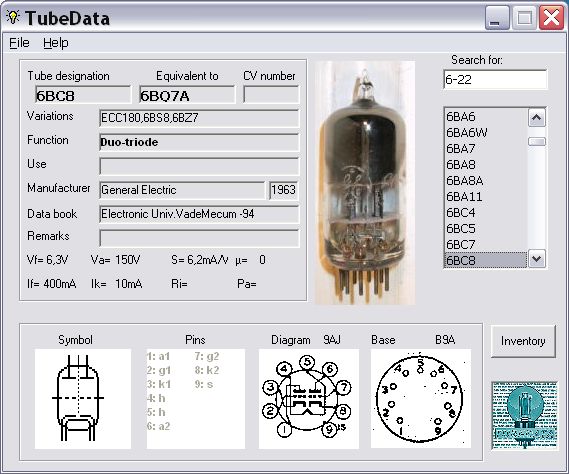
Task: Open the File menu
Action: [19, 43]
